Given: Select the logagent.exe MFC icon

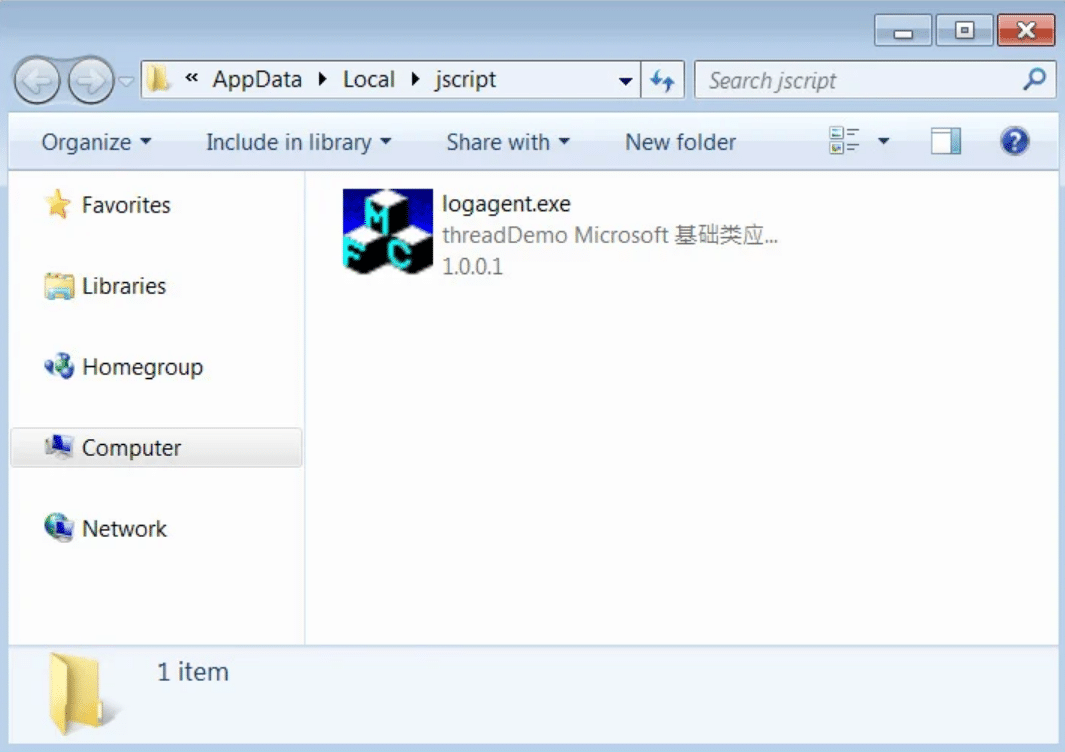Looking at the screenshot, I should click(x=388, y=232).
